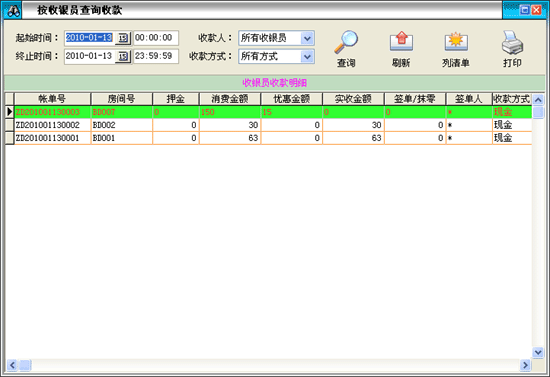Select bill ZD201001130003 cell
The width and height of the screenshot is (550, 377).
52,112
